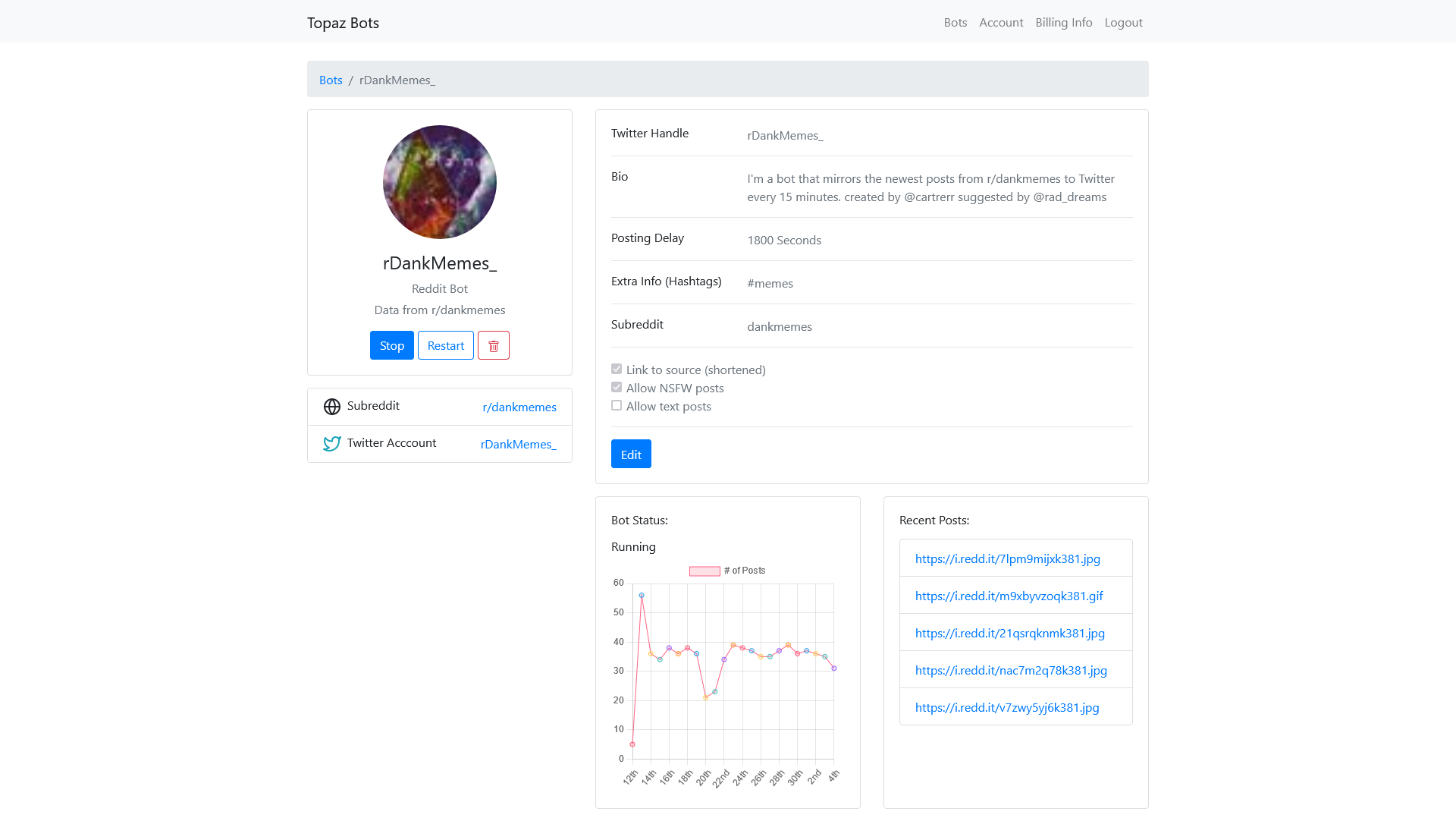
Task: Click rDankMemes_ in the breadcrumb
Action: 397,80
